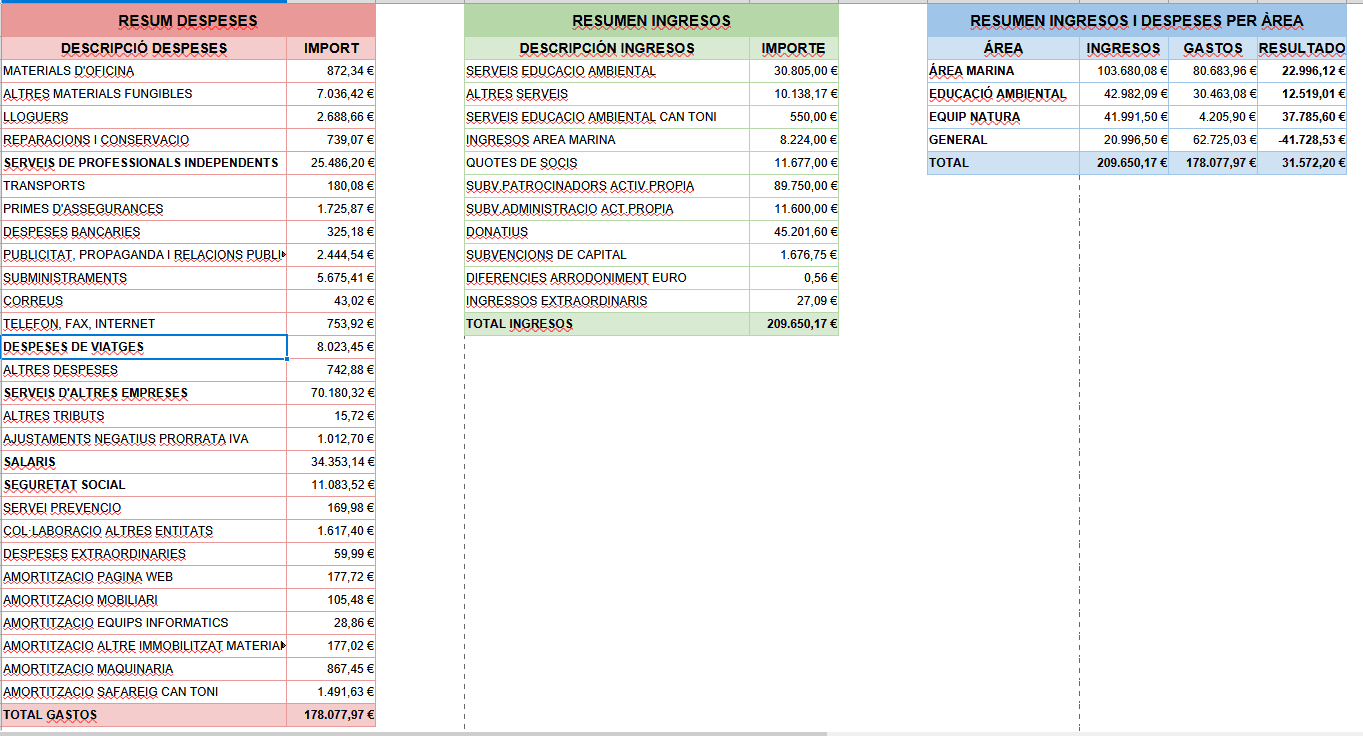Viewport: 1363px width, 736px height.
Task: Select the DONATIUS description cell
Action: tap(607, 232)
